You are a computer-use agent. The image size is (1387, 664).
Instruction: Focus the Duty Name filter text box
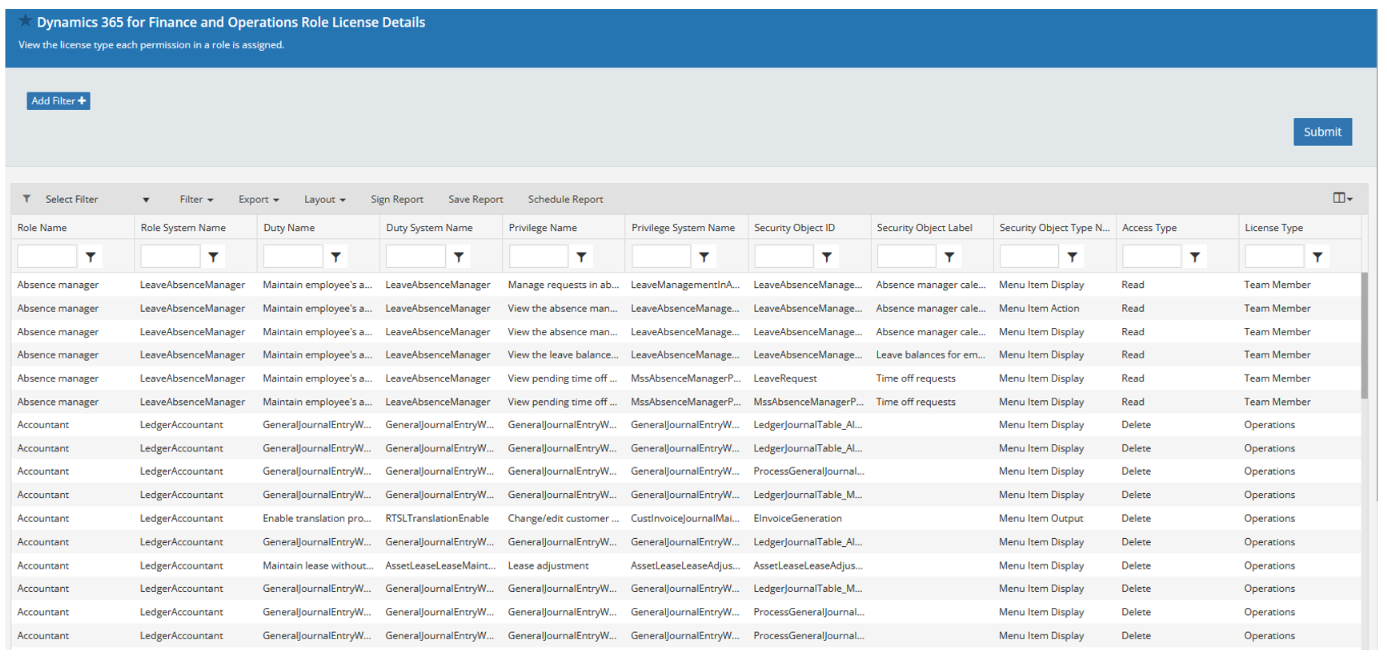point(293,257)
